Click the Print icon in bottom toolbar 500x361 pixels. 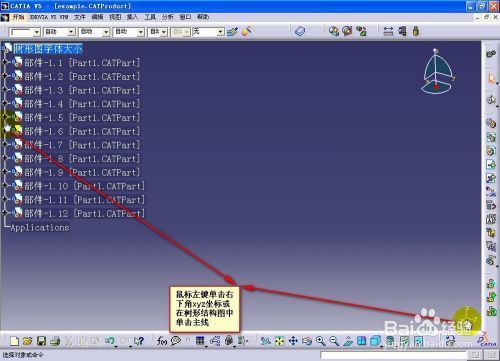coord(55,341)
